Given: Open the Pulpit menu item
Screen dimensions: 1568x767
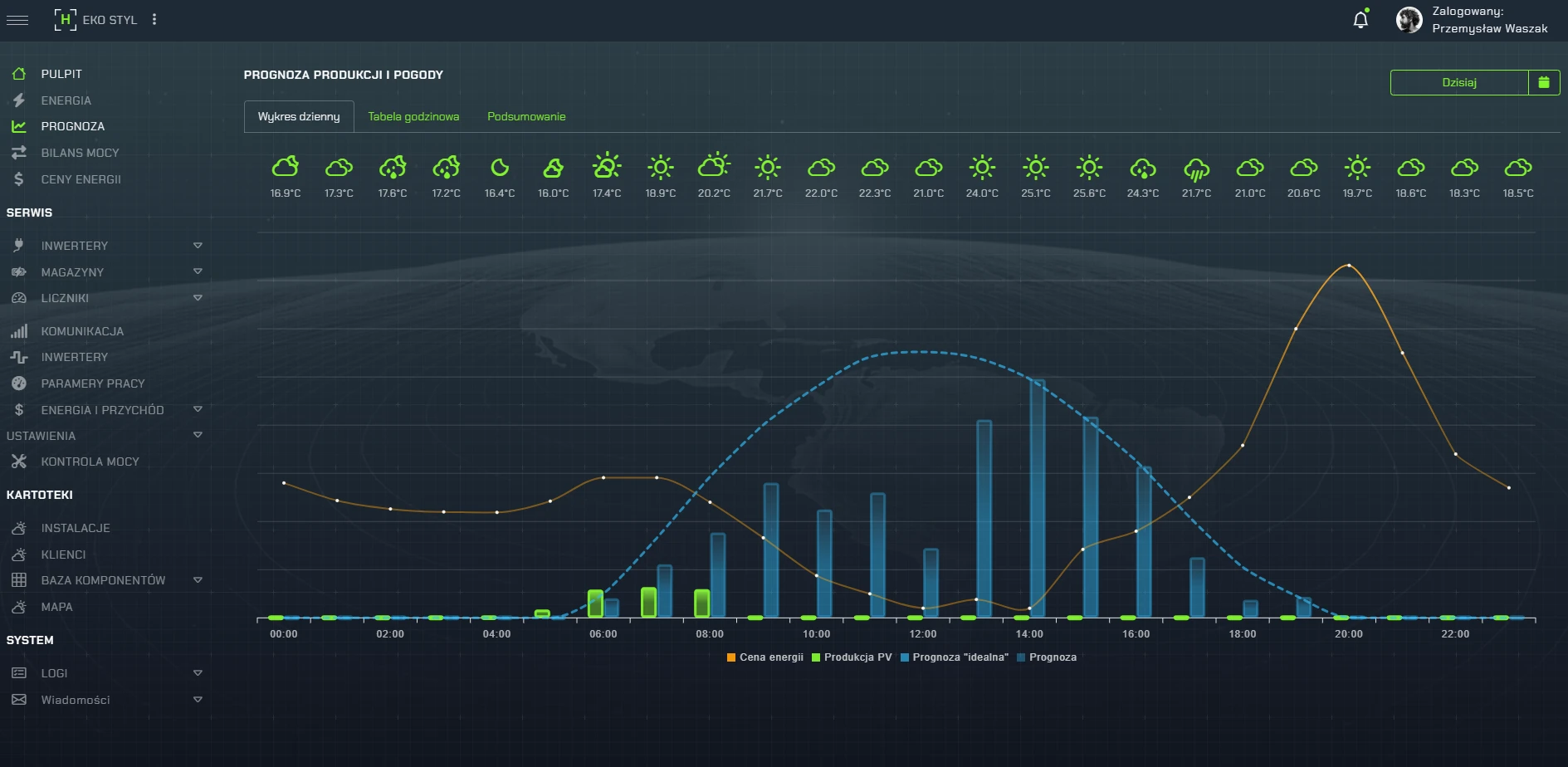Looking at the screenshot, I should [61, 74].
